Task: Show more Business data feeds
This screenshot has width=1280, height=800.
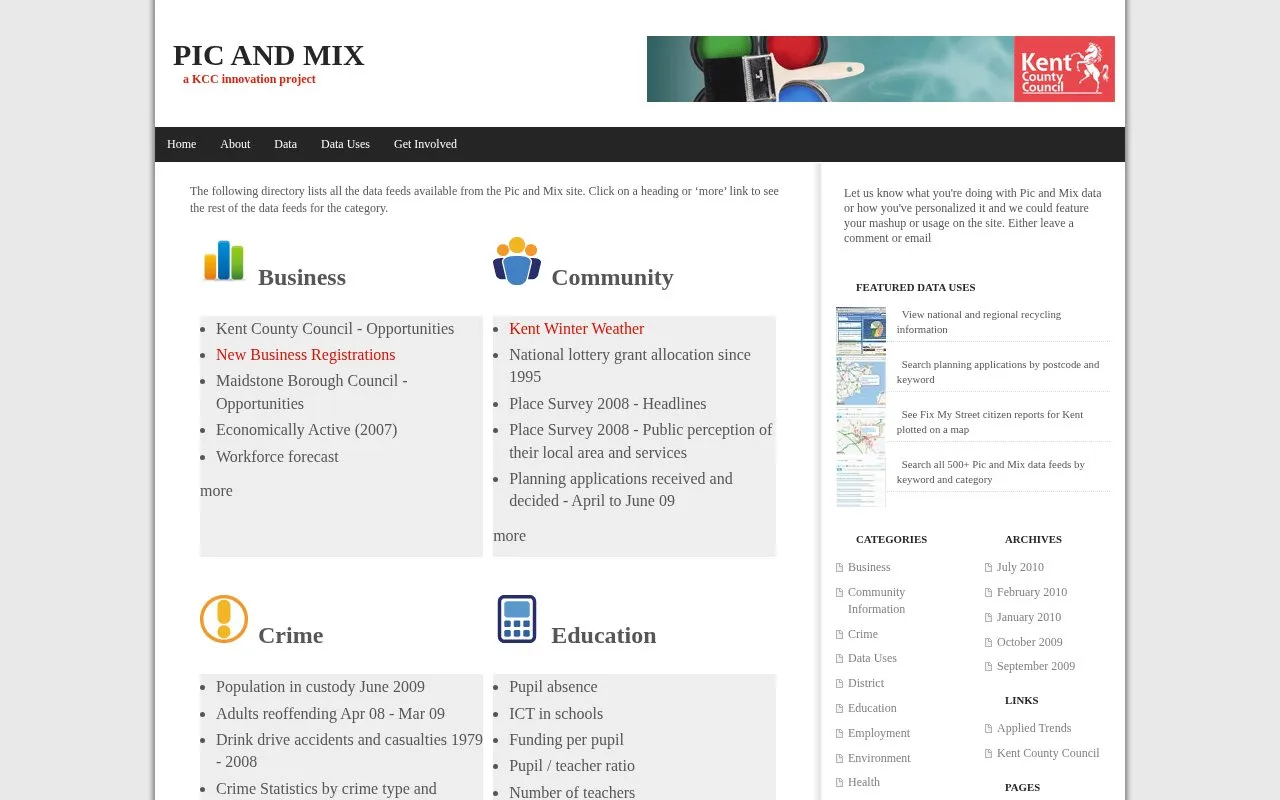Action: pyautogui.click(x=216, y=491)
